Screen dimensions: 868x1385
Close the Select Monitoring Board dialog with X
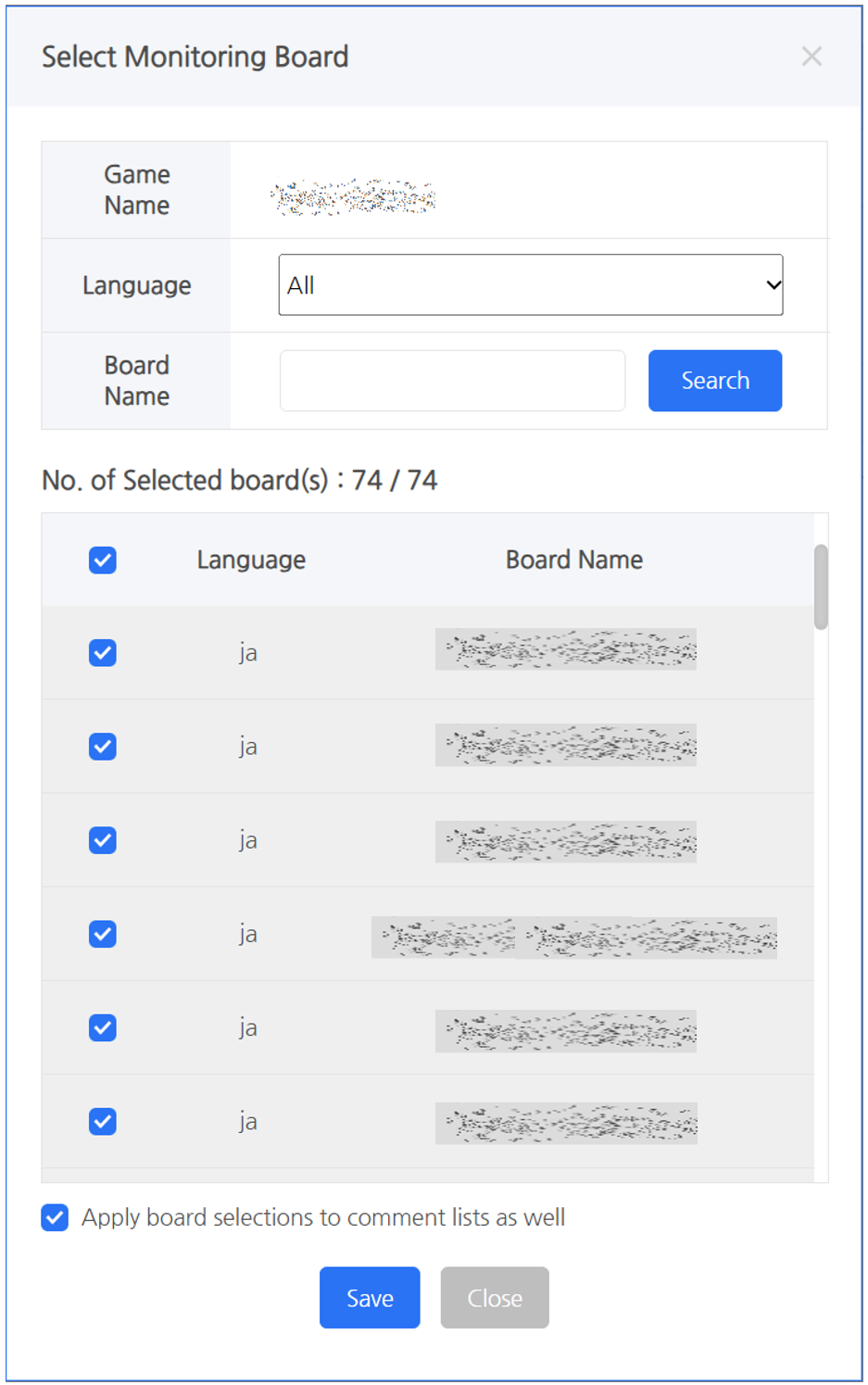(x=811, y=57)
